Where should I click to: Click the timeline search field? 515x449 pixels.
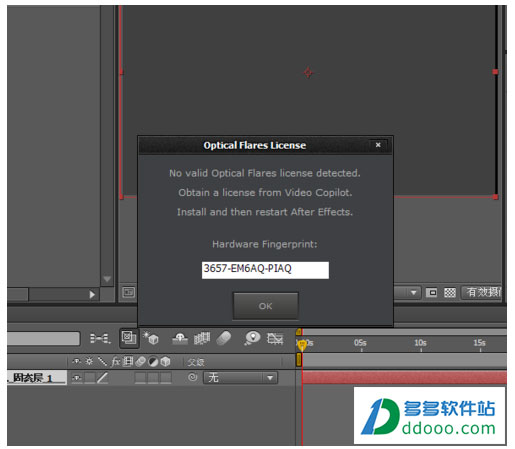tap(43, 339)
